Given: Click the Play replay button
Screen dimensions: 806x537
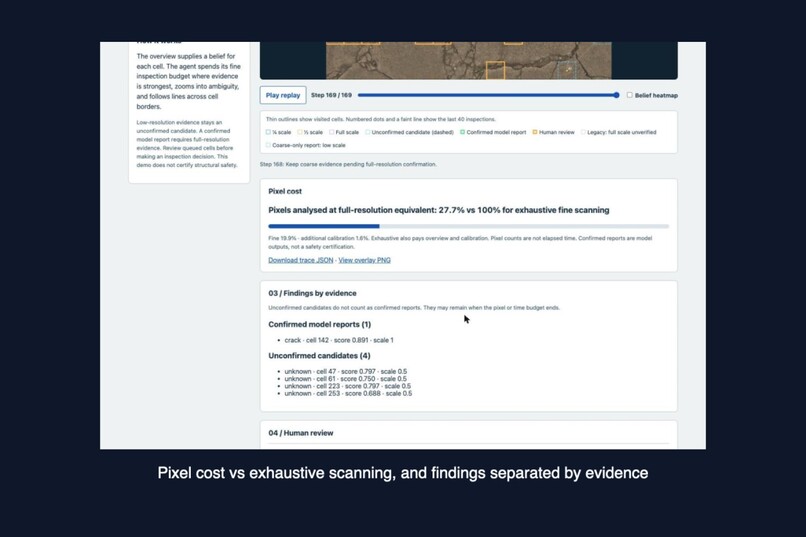Looking at the screenshot, I should tap(283, 95).
